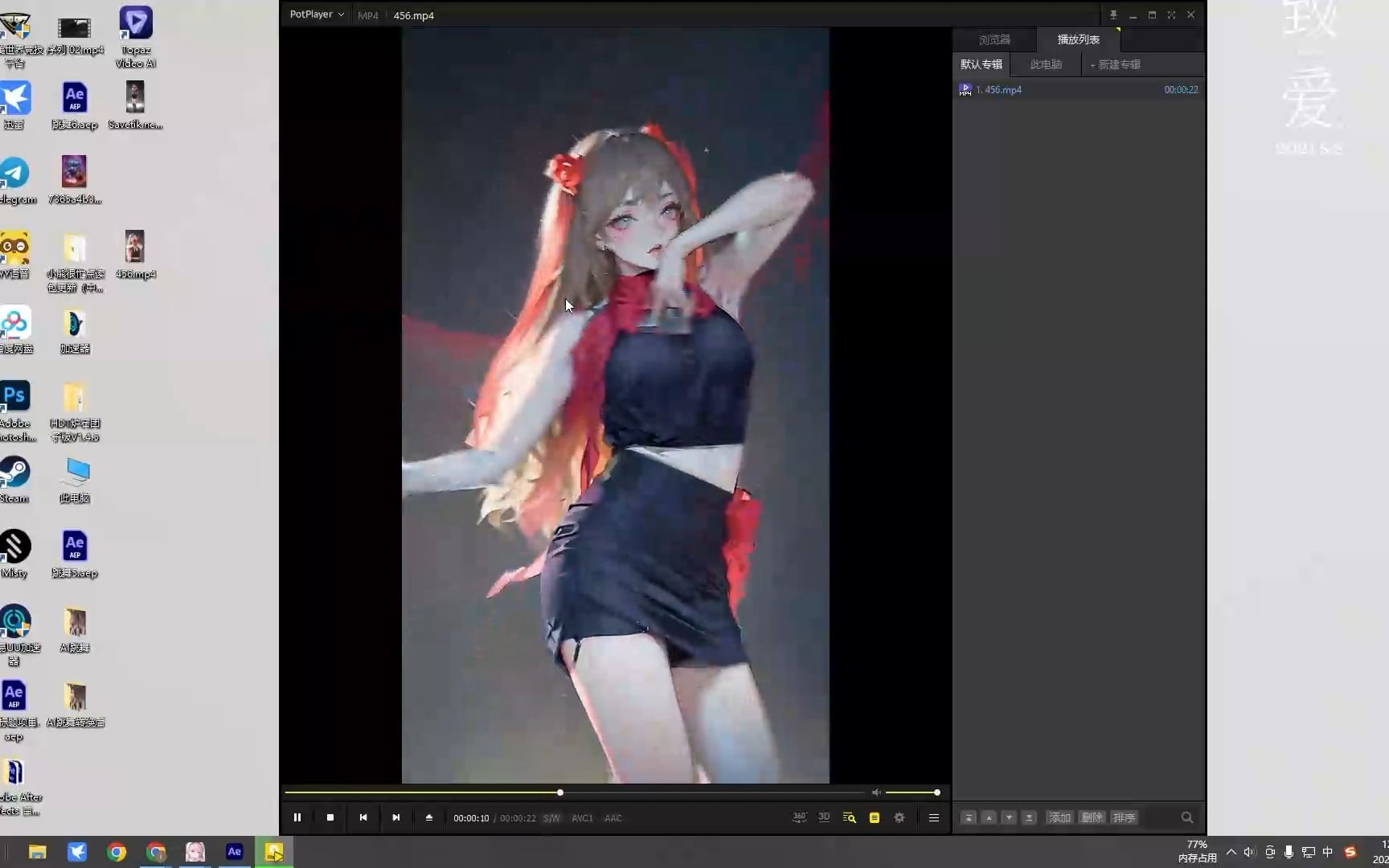Select 序列 02.mp4 desktop file
1389x868 pixels.
point(74,35)
